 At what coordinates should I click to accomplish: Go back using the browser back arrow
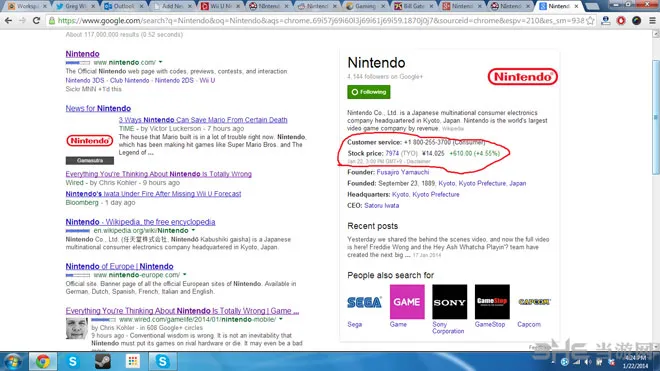coord(8,20)
